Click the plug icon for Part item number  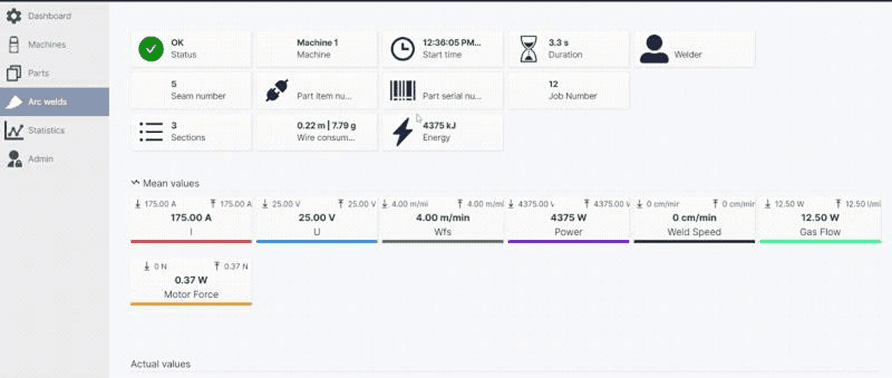pos(276,91)
